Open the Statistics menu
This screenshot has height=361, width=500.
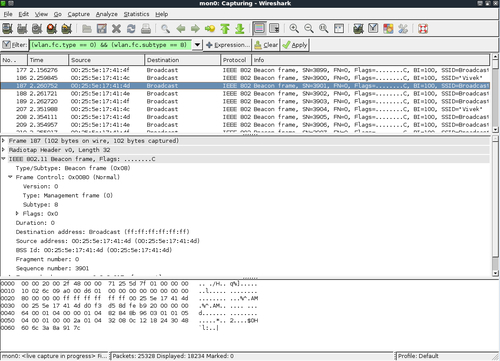[x=136, y=14]
